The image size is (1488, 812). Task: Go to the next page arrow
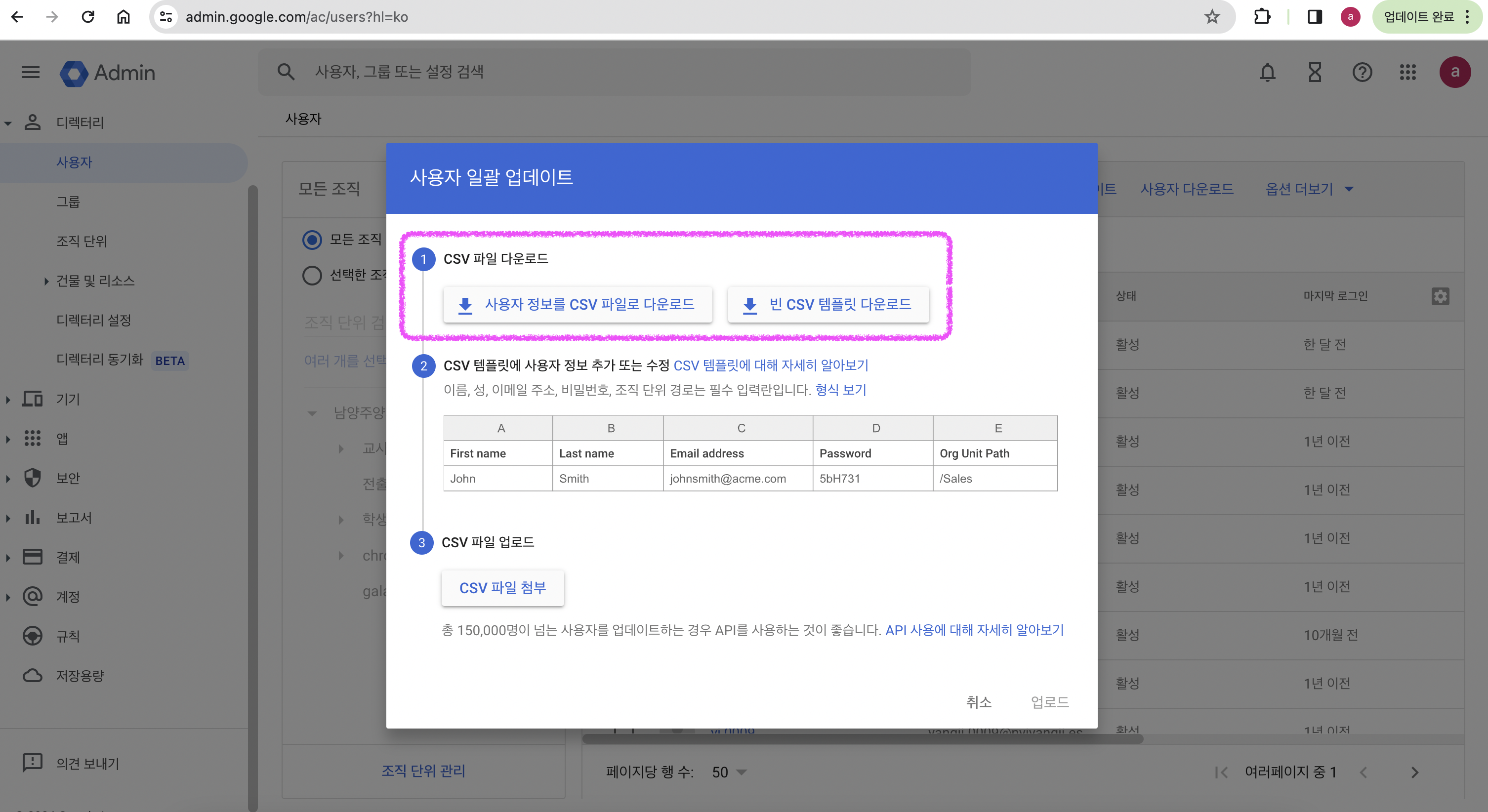[x=1415, y=772]
